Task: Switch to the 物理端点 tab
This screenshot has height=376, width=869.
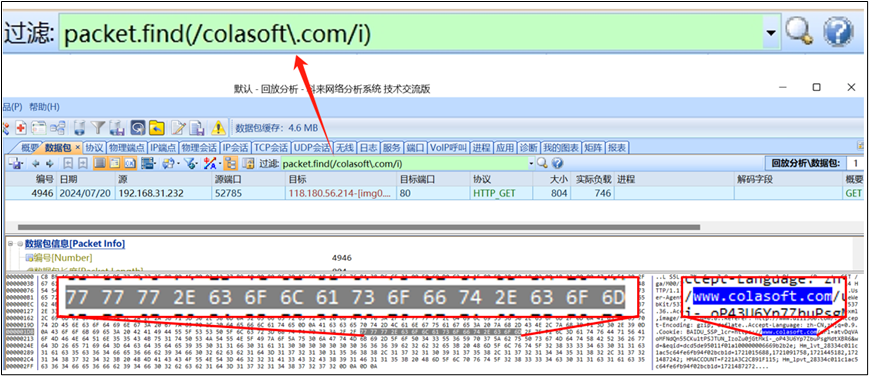Action: click(x=127, y=148)
